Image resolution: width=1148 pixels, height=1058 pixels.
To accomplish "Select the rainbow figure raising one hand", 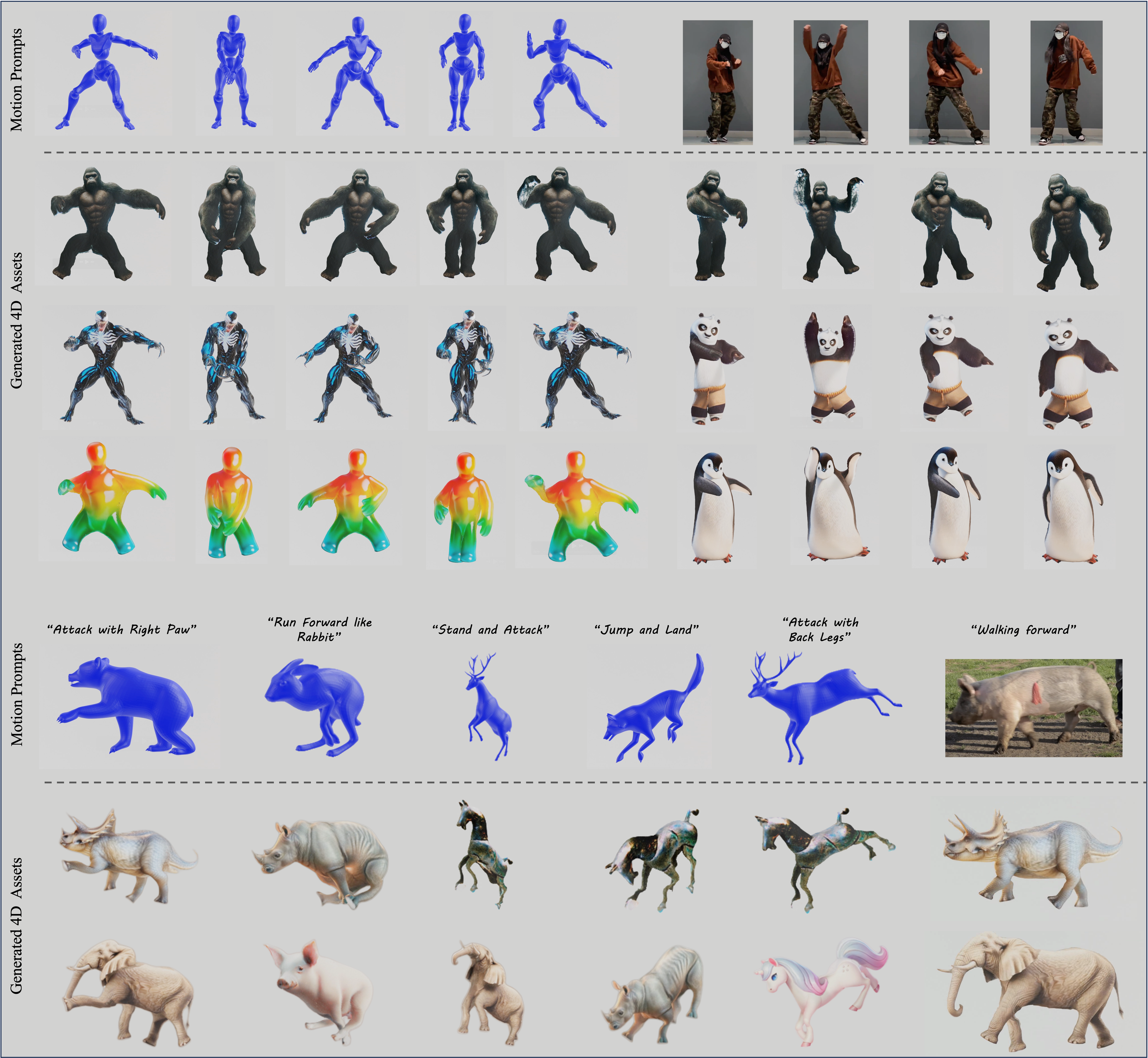I will pos(582,506).
